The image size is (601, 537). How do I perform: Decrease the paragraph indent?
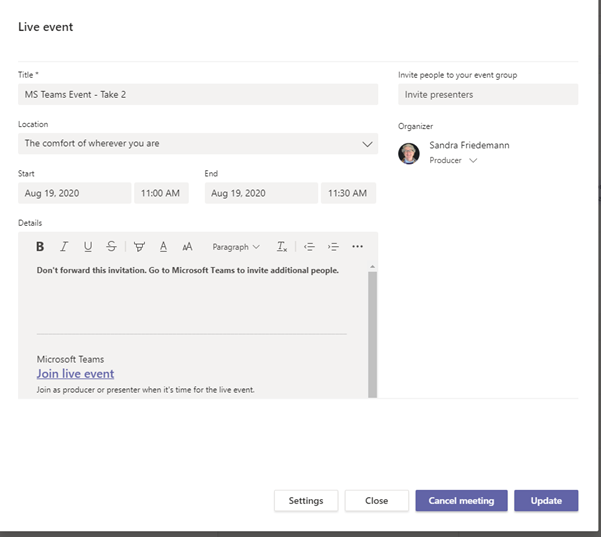pyautogui.click(x=310, y=246)
